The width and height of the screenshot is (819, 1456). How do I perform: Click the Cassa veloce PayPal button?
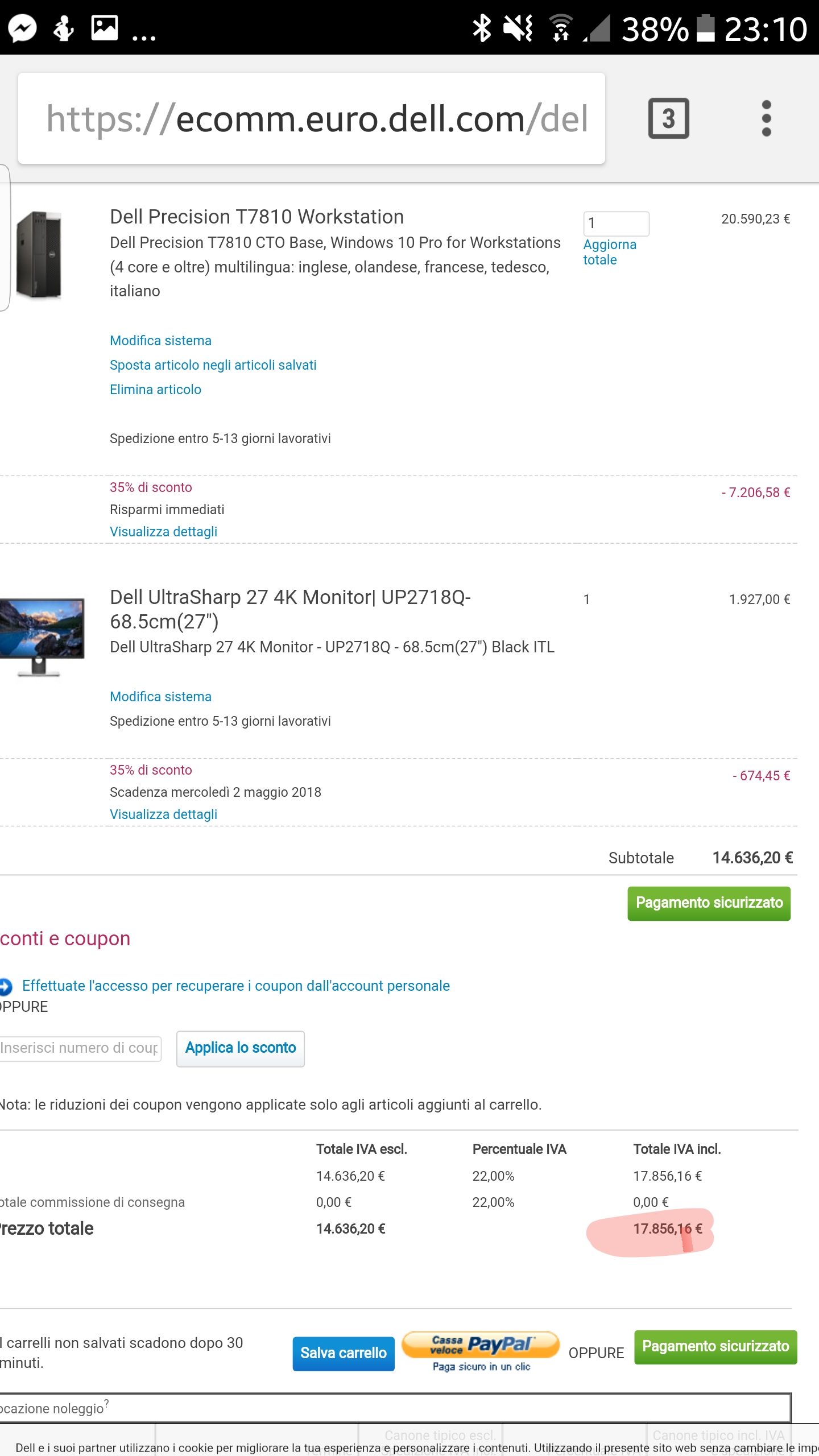click(481, 1351)
